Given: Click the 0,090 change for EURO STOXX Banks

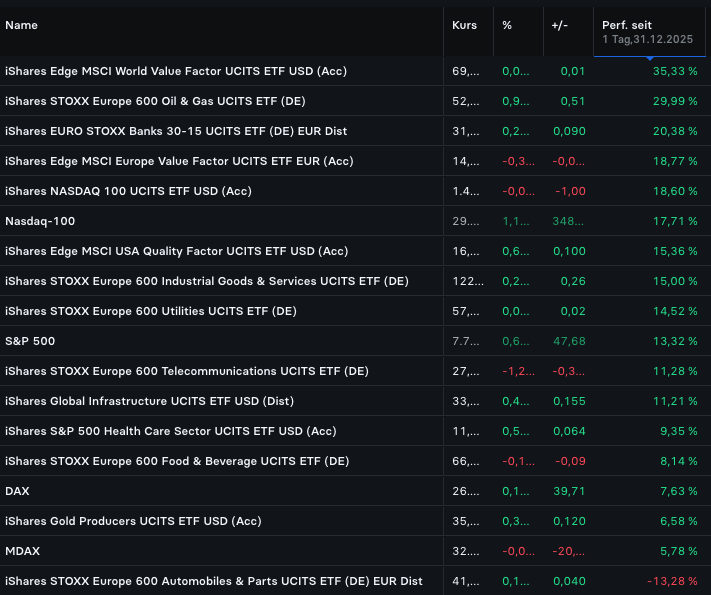Looking at the screenshot, I should (569, 131).
